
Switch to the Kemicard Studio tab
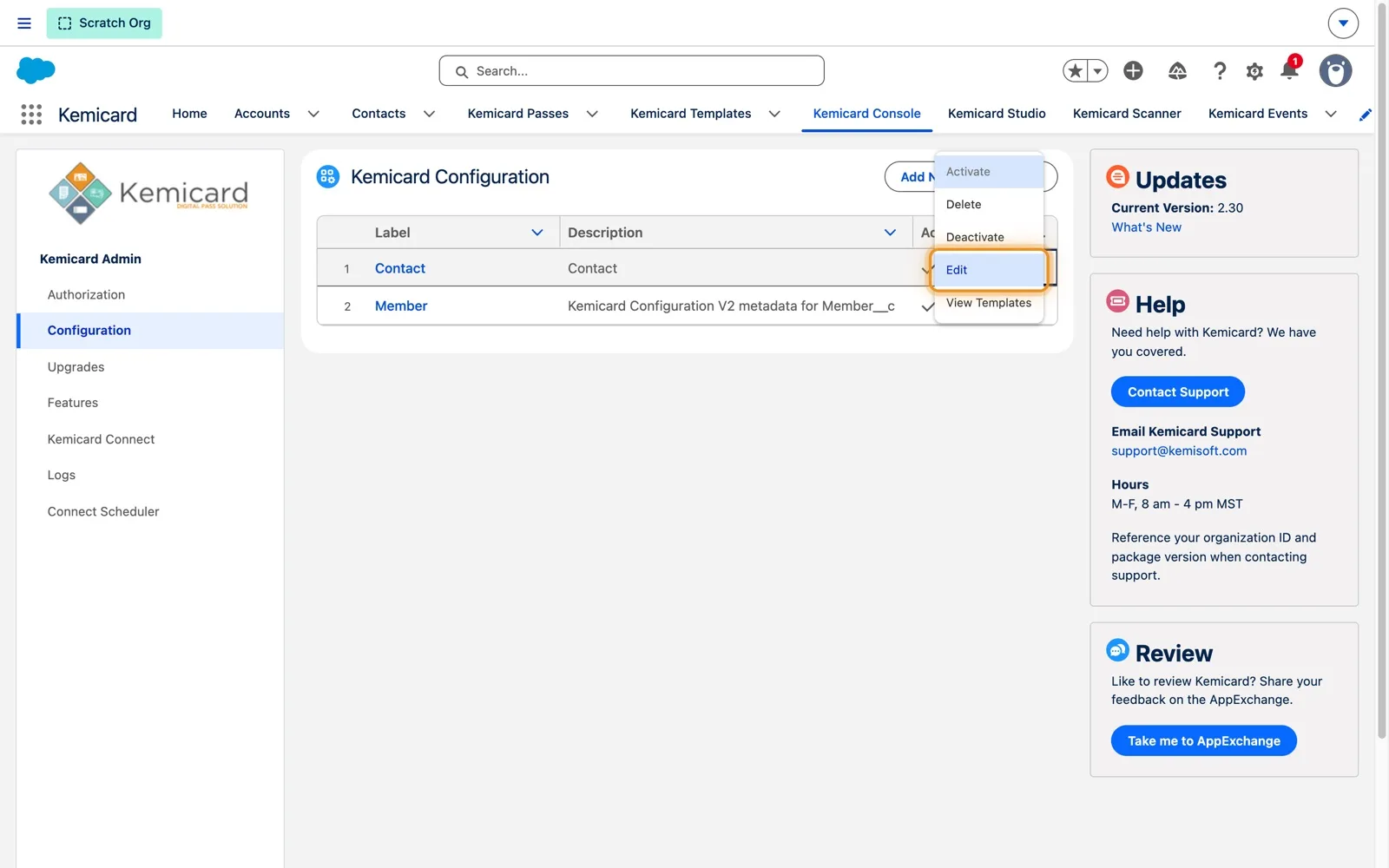point(997,114)
